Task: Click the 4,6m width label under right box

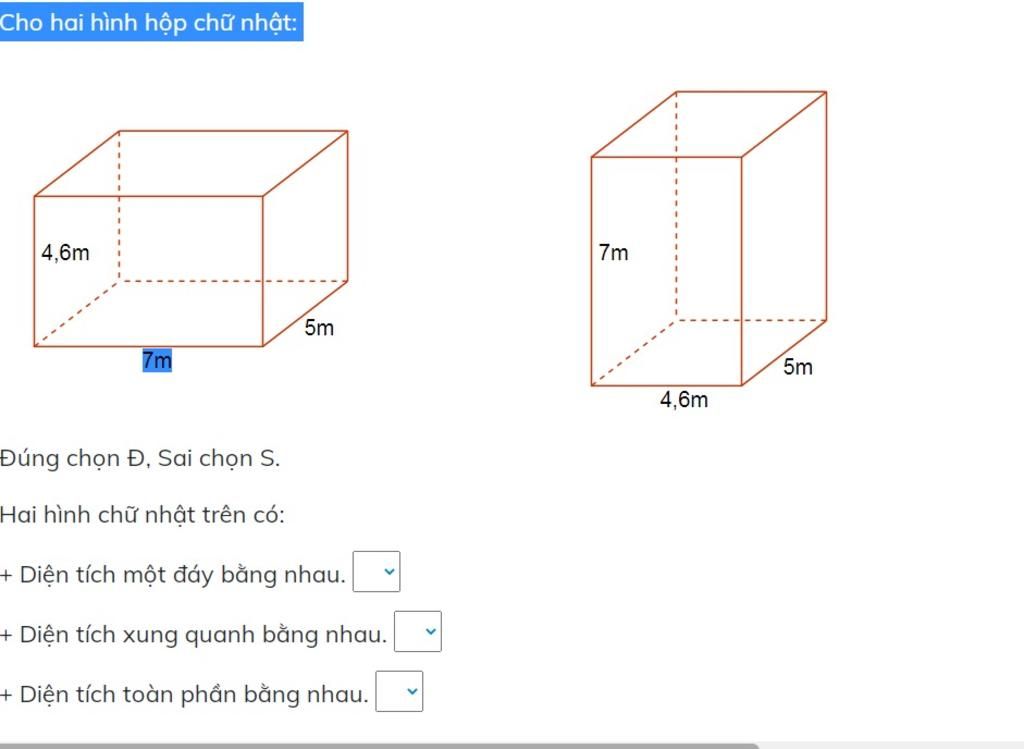Action: pos(684,399)
